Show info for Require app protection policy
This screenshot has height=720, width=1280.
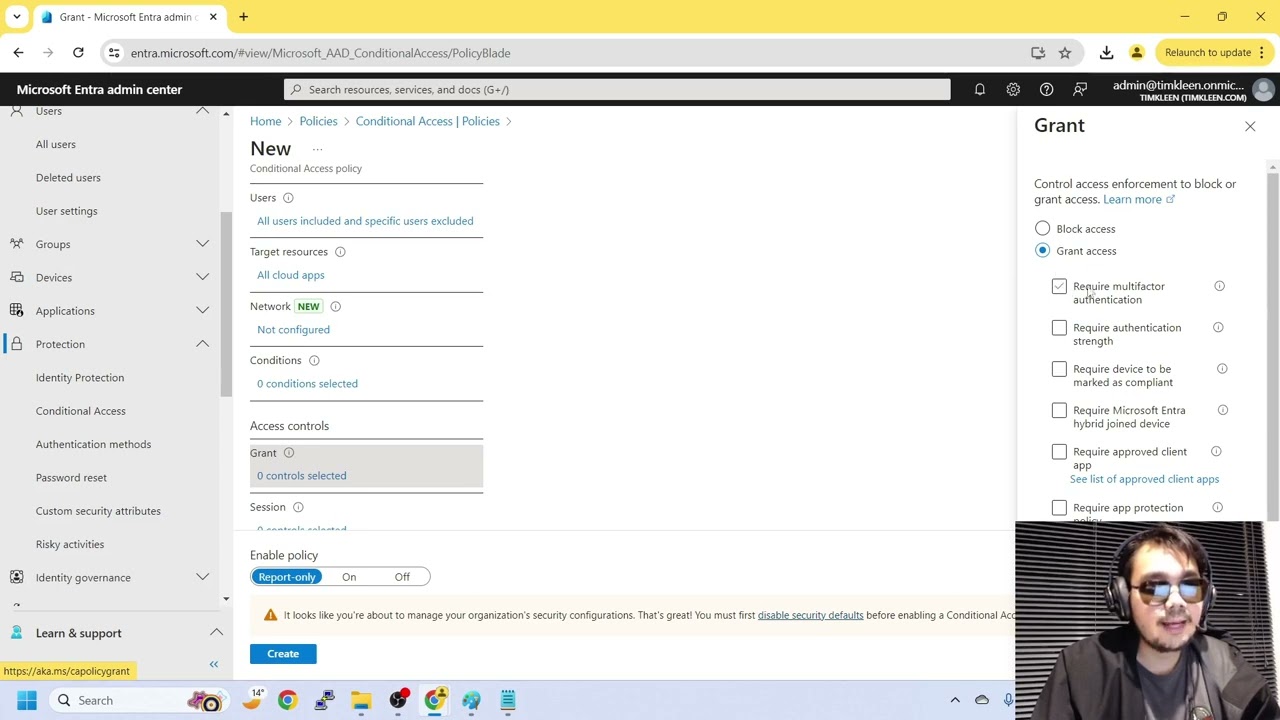(x=1217, y=508)
